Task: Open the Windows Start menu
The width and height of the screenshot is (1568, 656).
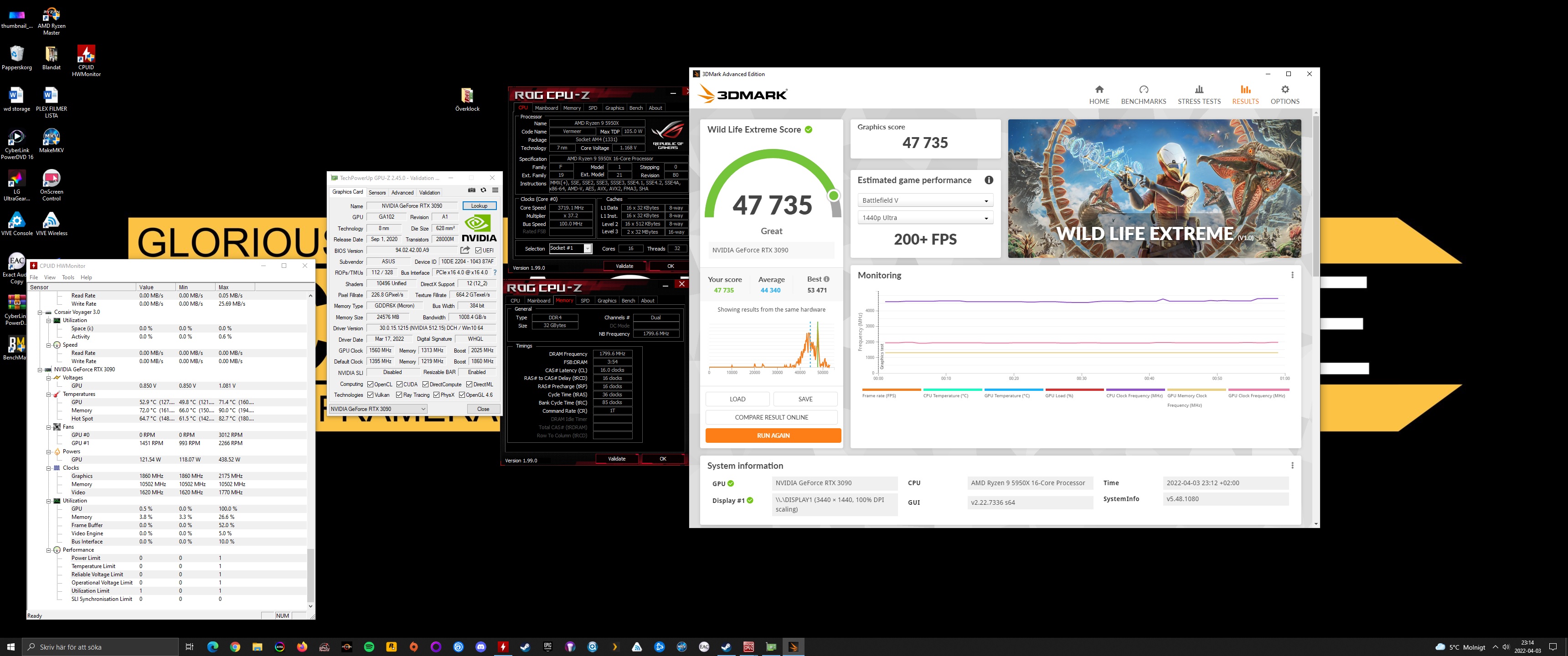Action: [x=10, y=647]
